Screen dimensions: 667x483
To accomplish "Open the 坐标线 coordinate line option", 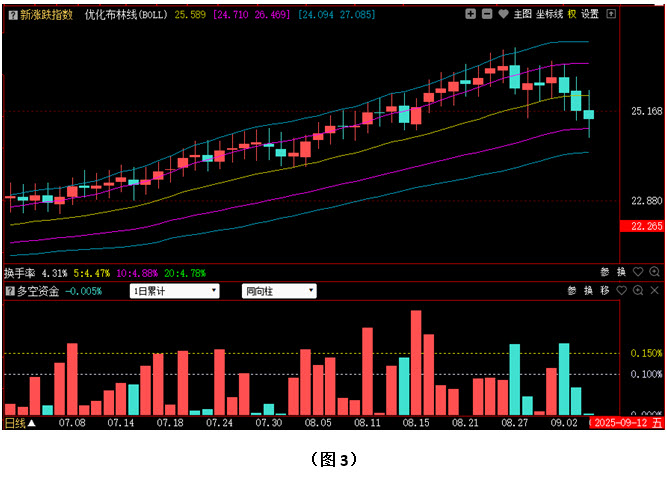I will pyautogui.click(x=549, y=14).
